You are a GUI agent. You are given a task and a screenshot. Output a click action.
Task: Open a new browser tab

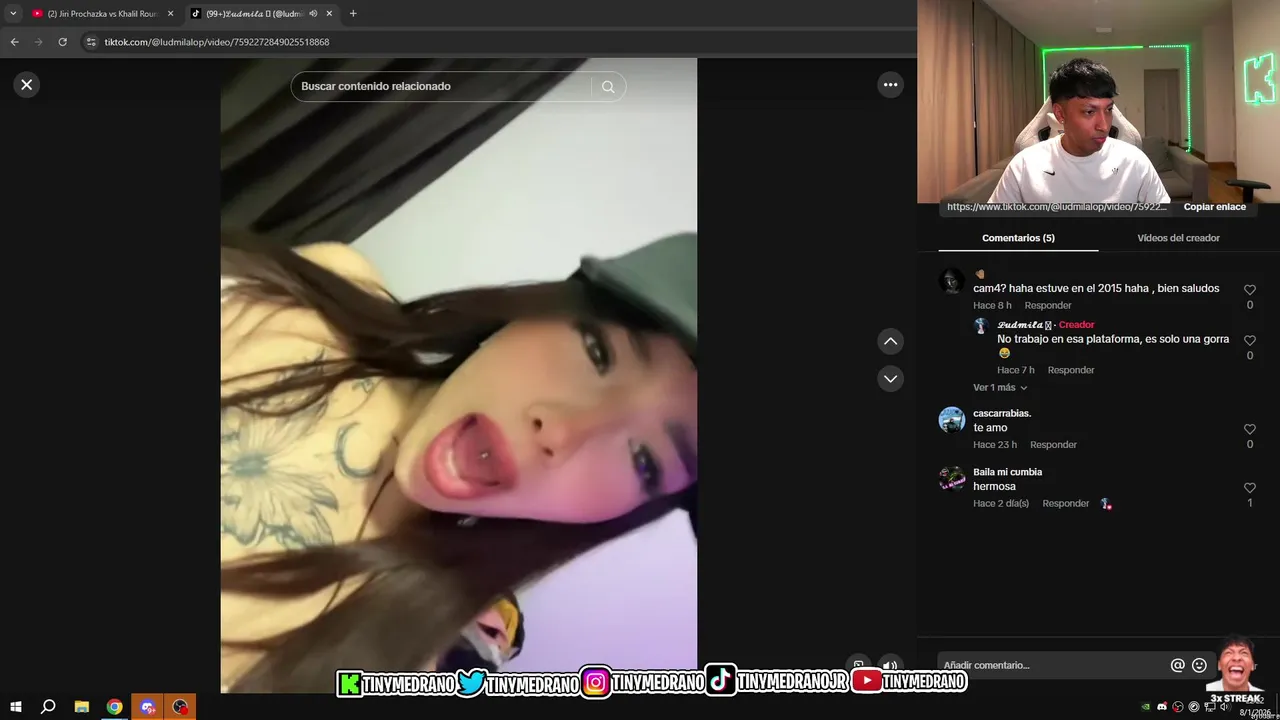(353, 13)
